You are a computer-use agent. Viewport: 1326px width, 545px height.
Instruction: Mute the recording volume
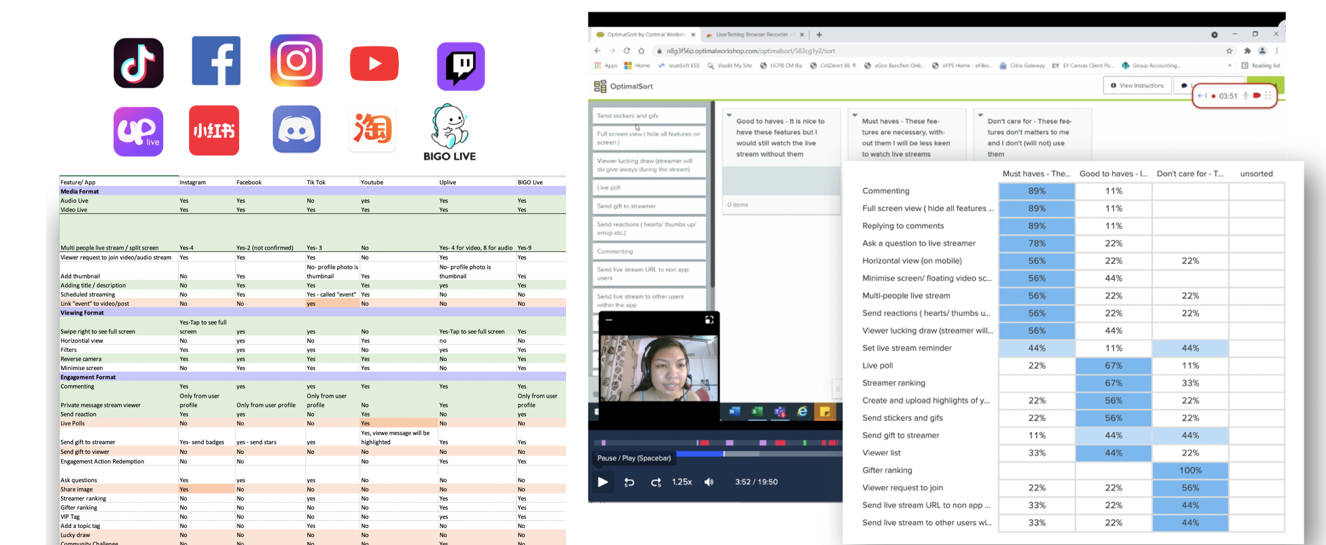[709, 482]
